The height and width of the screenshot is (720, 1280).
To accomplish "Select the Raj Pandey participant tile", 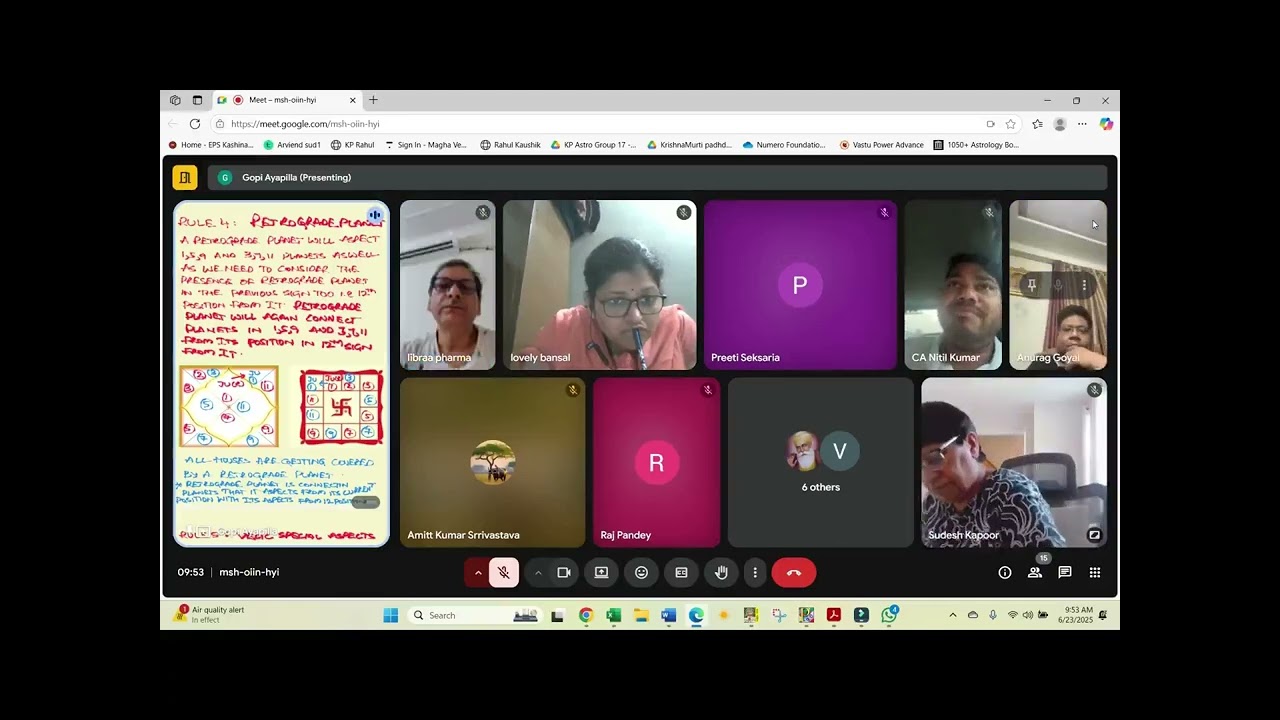I will pos(656,462).
